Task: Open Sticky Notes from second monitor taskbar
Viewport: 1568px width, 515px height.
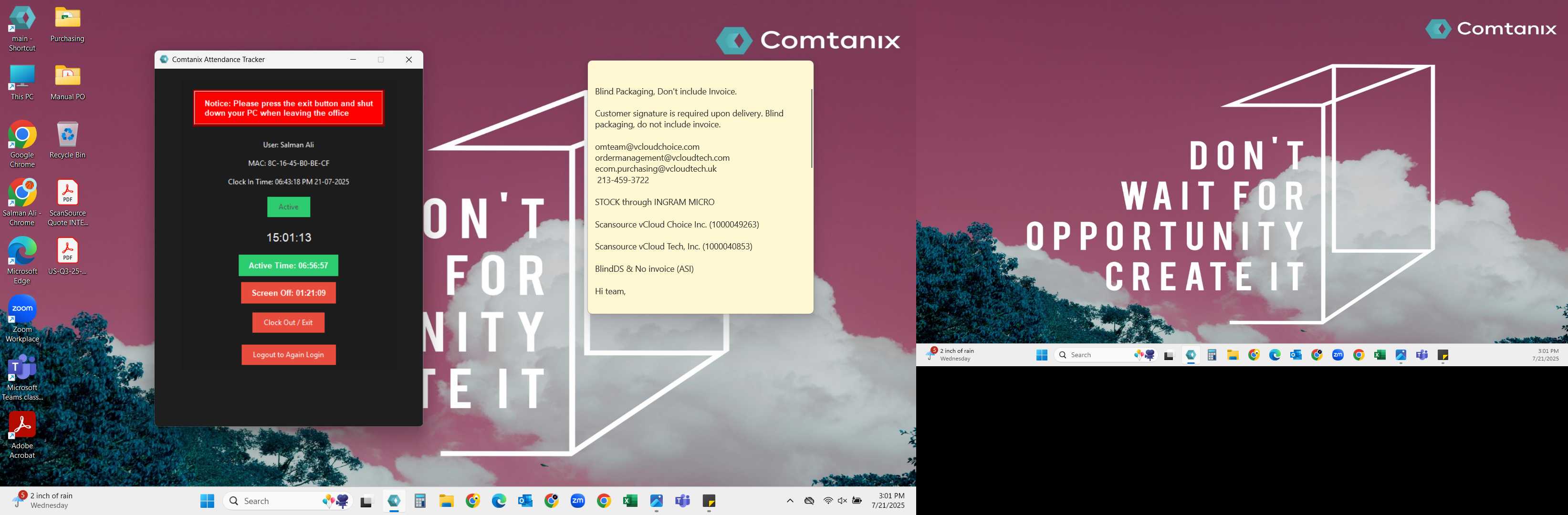Action: pos(1443,355)
